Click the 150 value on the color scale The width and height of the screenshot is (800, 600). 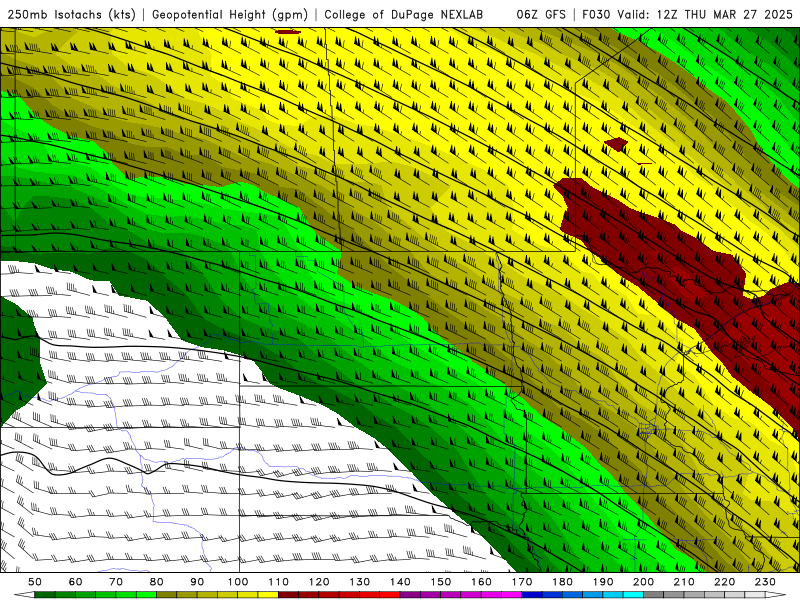(440, 582)
